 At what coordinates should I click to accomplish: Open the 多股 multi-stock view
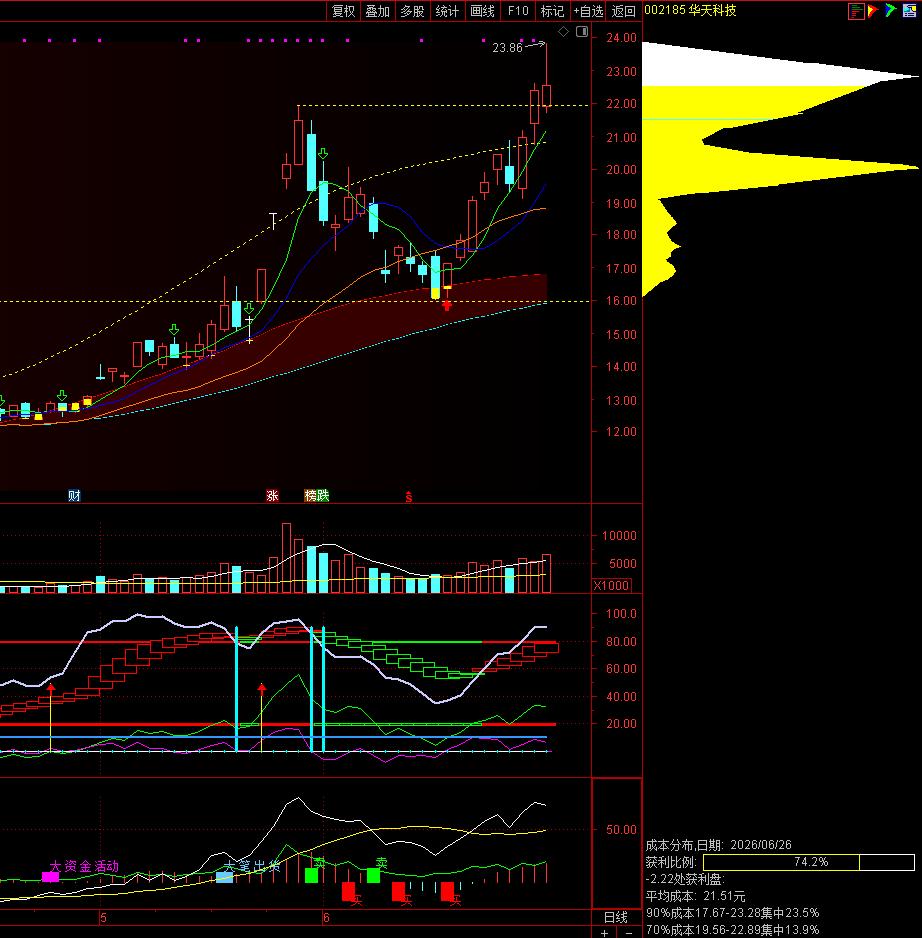click(x=412, y=11)
